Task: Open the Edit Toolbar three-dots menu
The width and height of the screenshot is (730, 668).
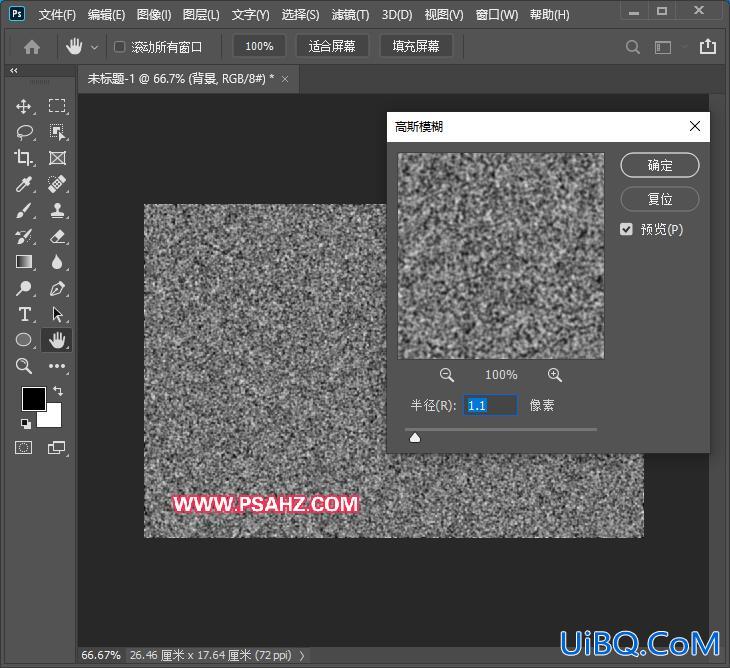Action: pyautogui.click(x=57, y=366)
